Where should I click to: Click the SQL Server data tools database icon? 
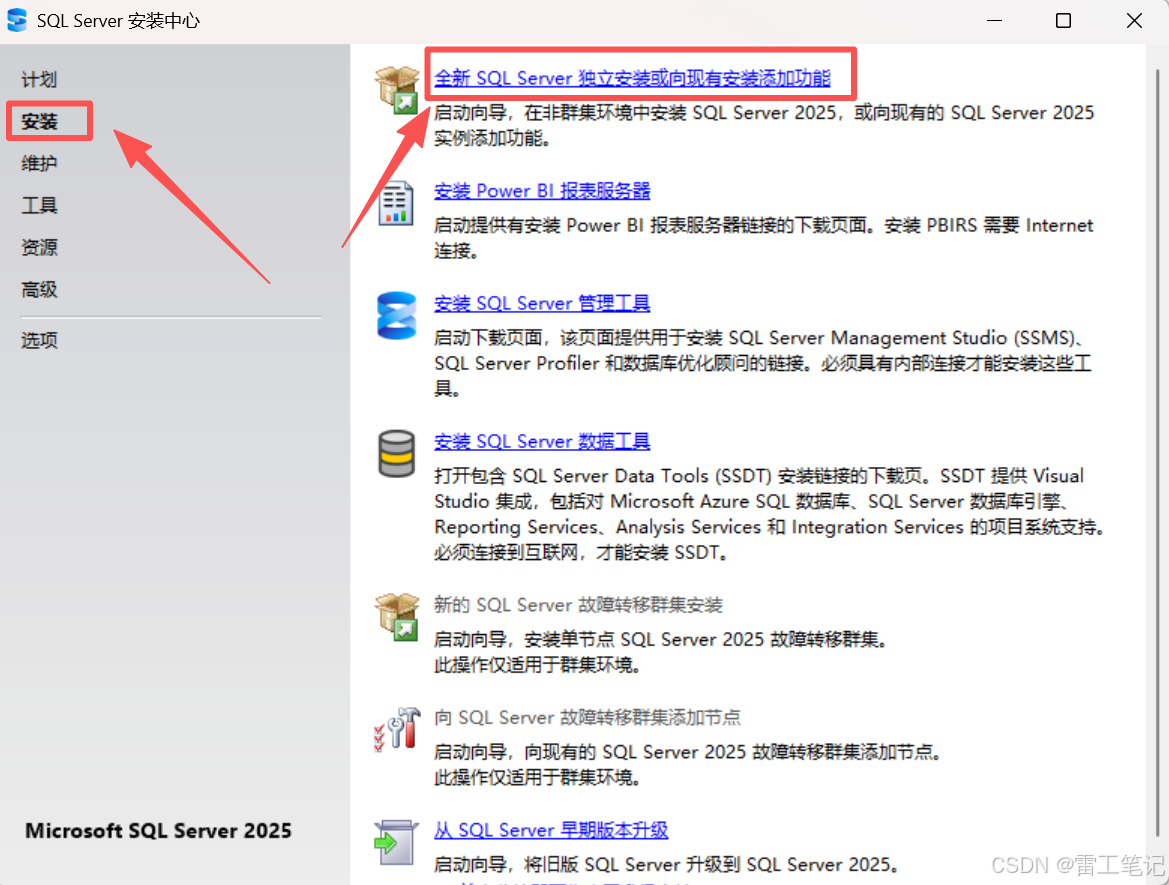[396, 453]
